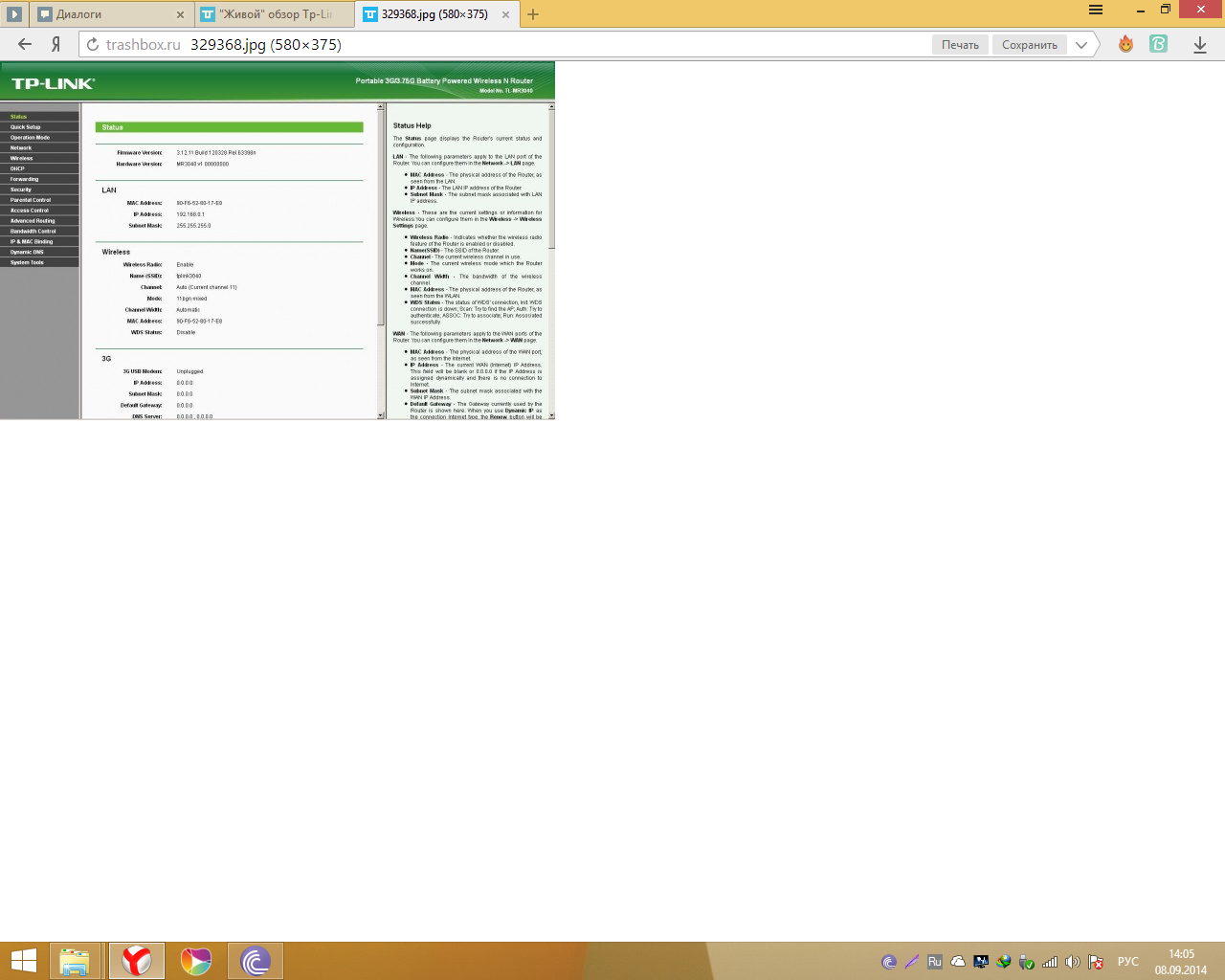Click the purple swirl tray icon
This screenshot has width=1225, height=980.
[x=889, y=962]
